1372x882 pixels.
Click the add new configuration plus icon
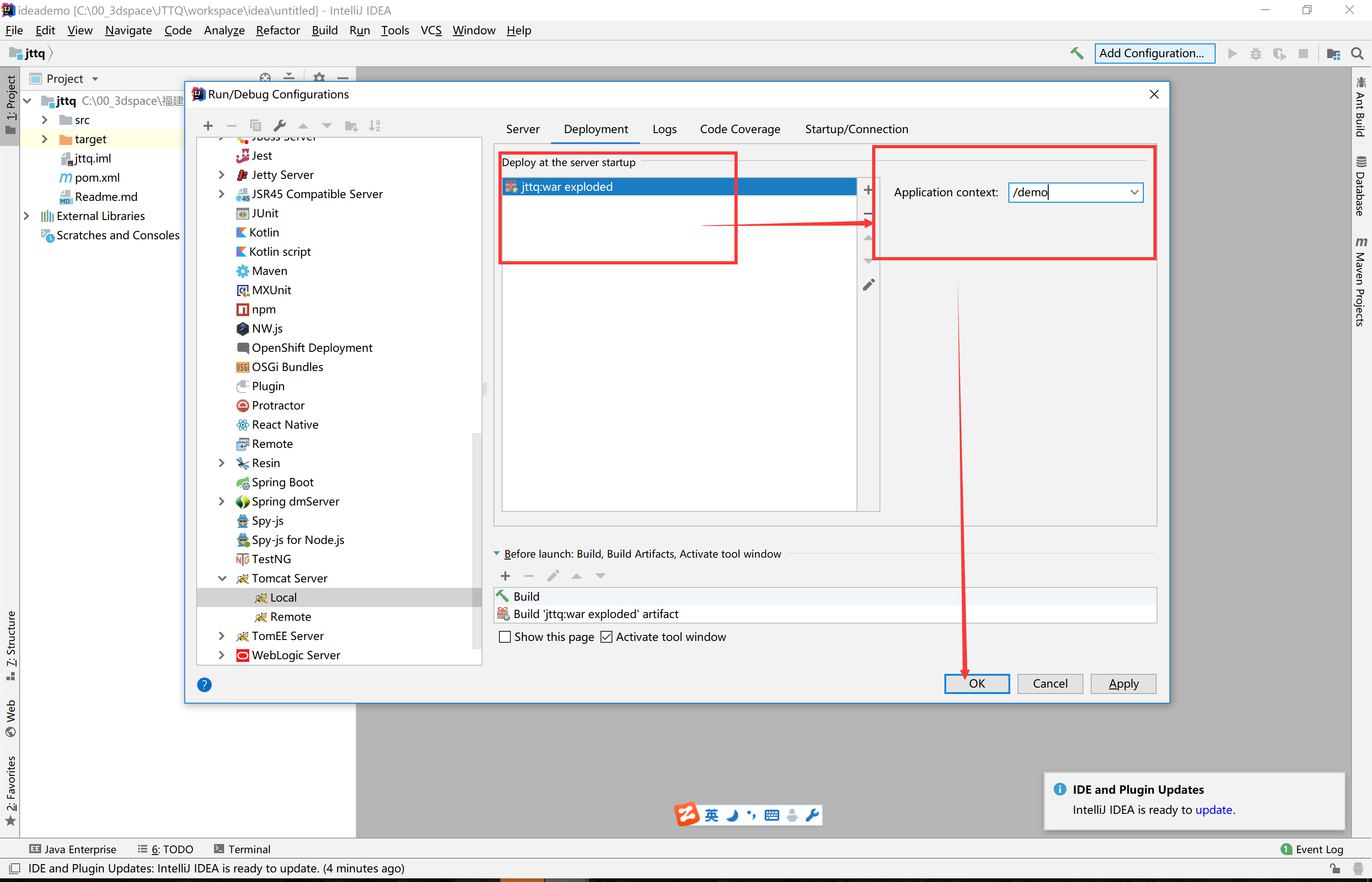[x=208, y=125]
